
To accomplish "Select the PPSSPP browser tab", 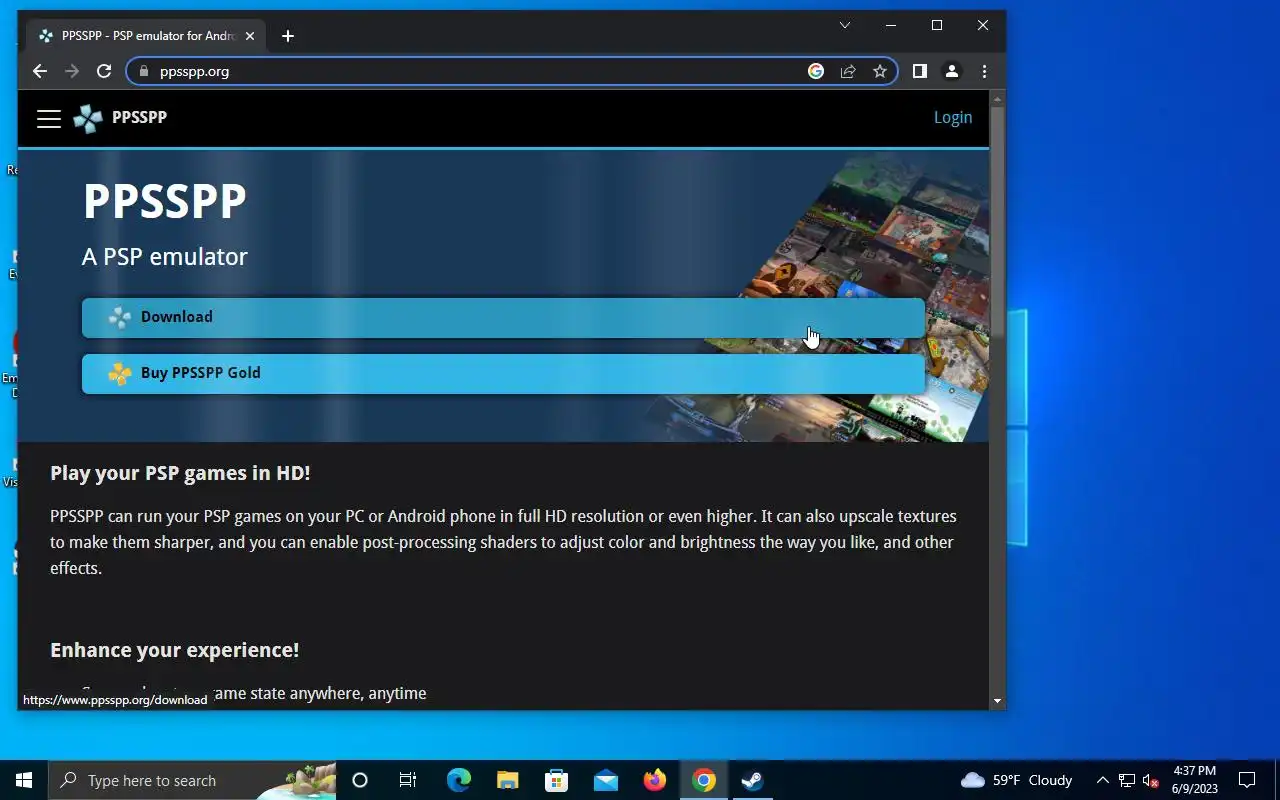I will [x=146, y=36].
